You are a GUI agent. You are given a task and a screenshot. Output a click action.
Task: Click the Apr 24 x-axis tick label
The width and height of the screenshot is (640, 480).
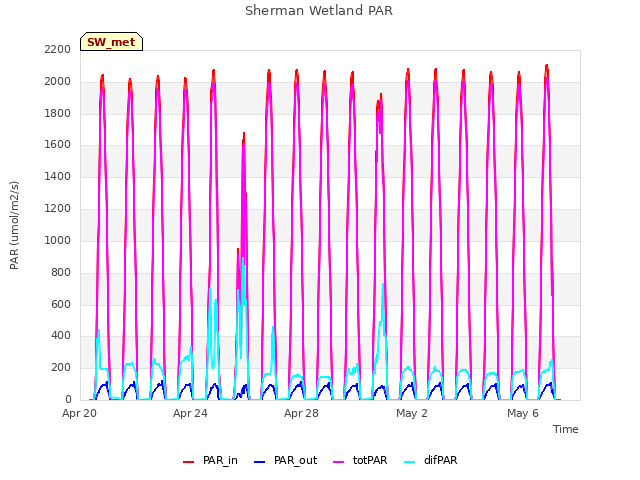coord(190,413)
